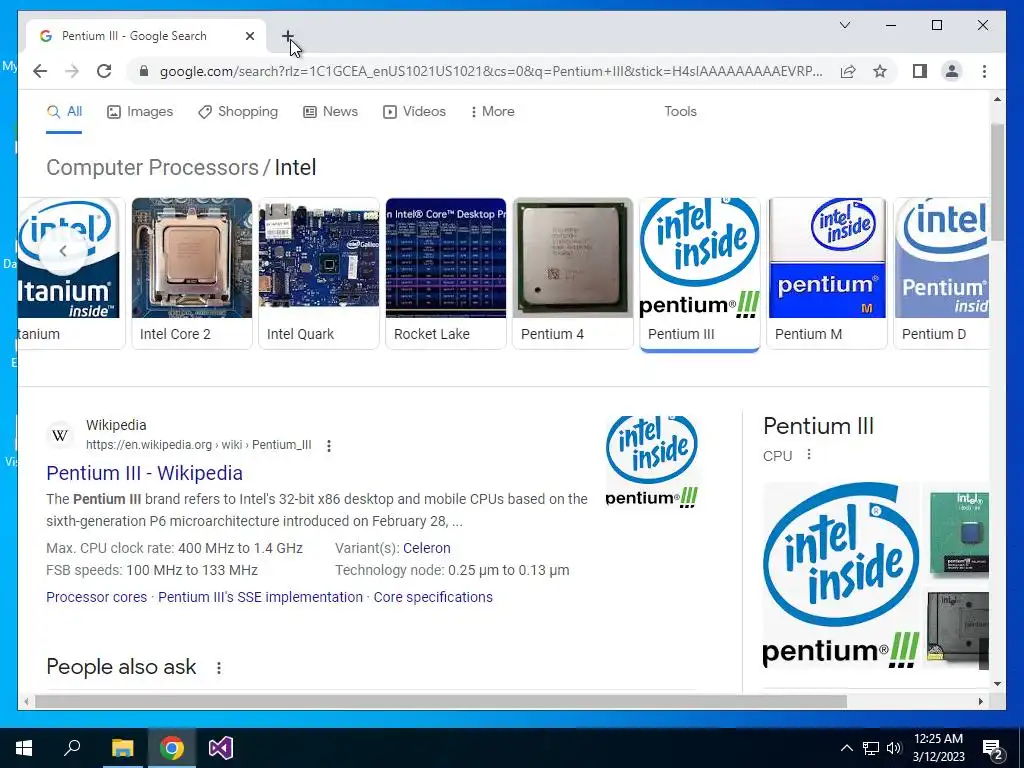Bookmark this page with star icon

(880, 71)
